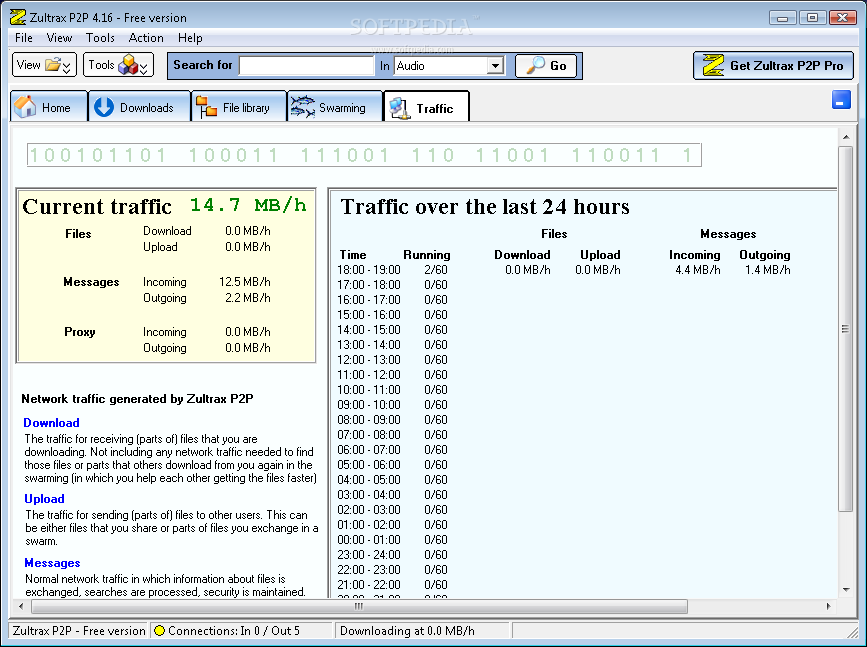Click the File library folders icon

[x=206, y=107]
